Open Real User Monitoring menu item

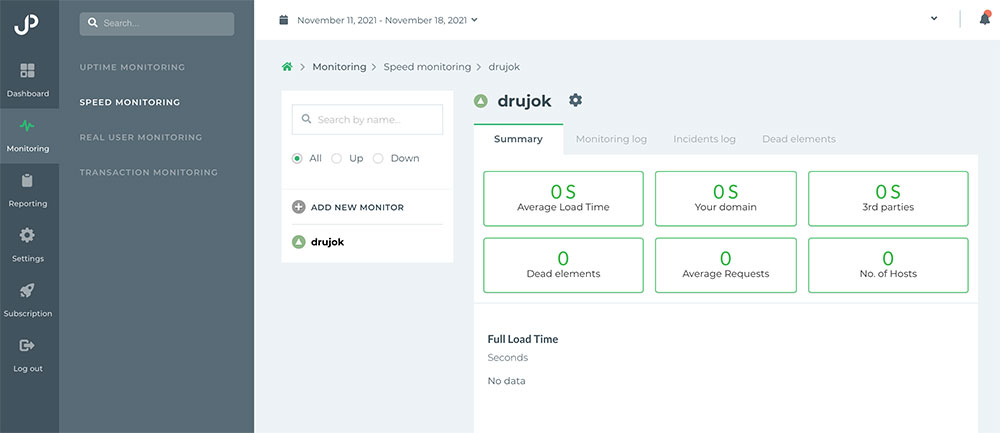click(x=140, y=137)
